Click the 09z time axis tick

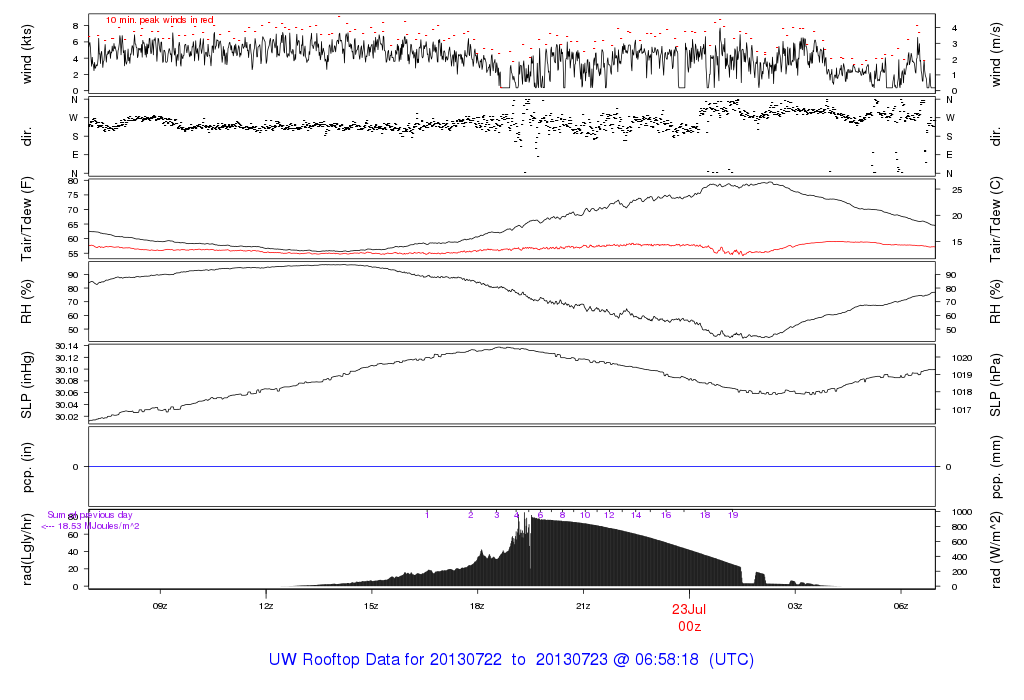tap(159, 606)
